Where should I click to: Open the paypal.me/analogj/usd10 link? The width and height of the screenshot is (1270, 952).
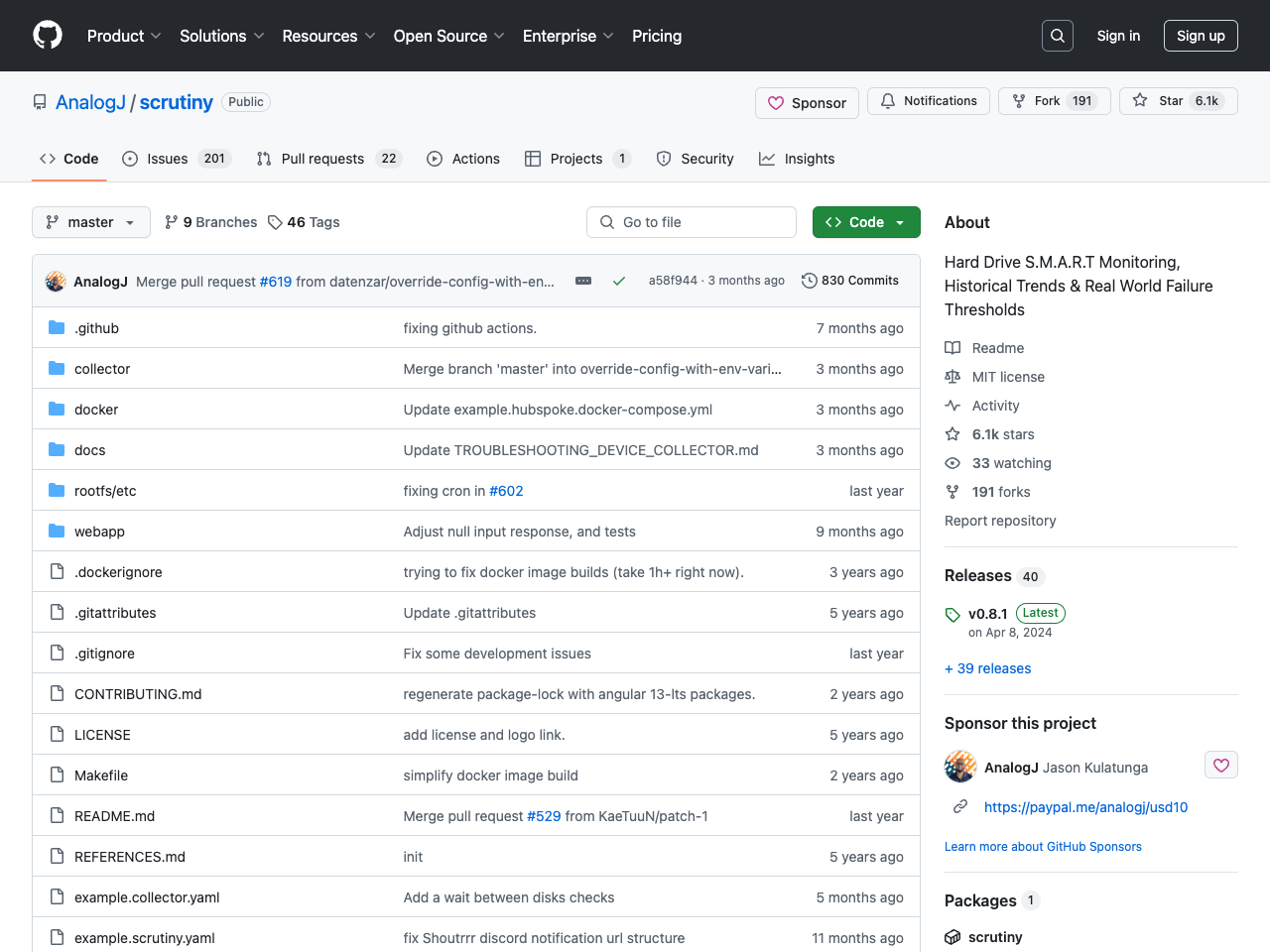point(1085,807)
